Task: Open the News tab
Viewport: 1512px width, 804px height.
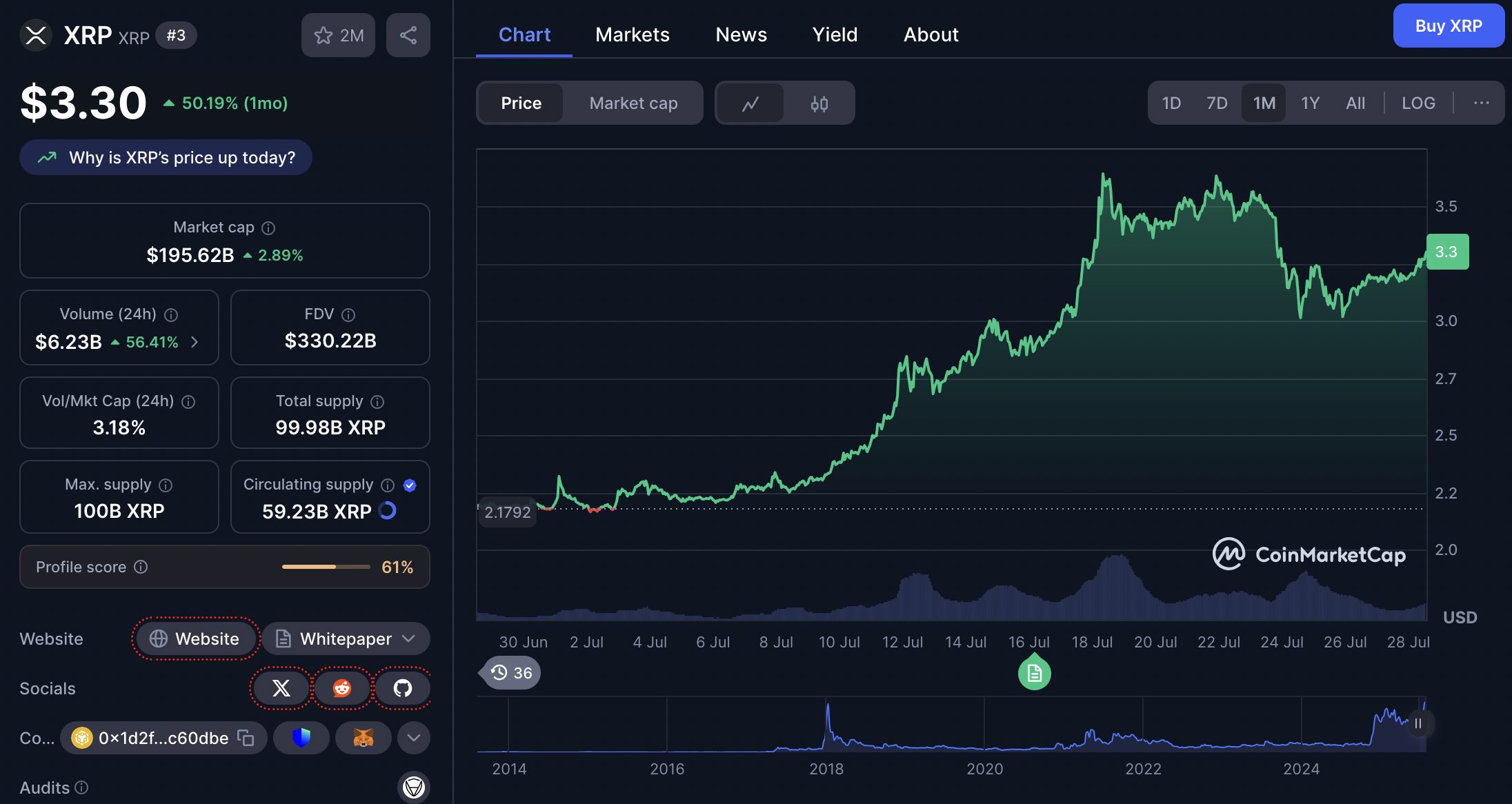Action: click(x=741, y=34)
